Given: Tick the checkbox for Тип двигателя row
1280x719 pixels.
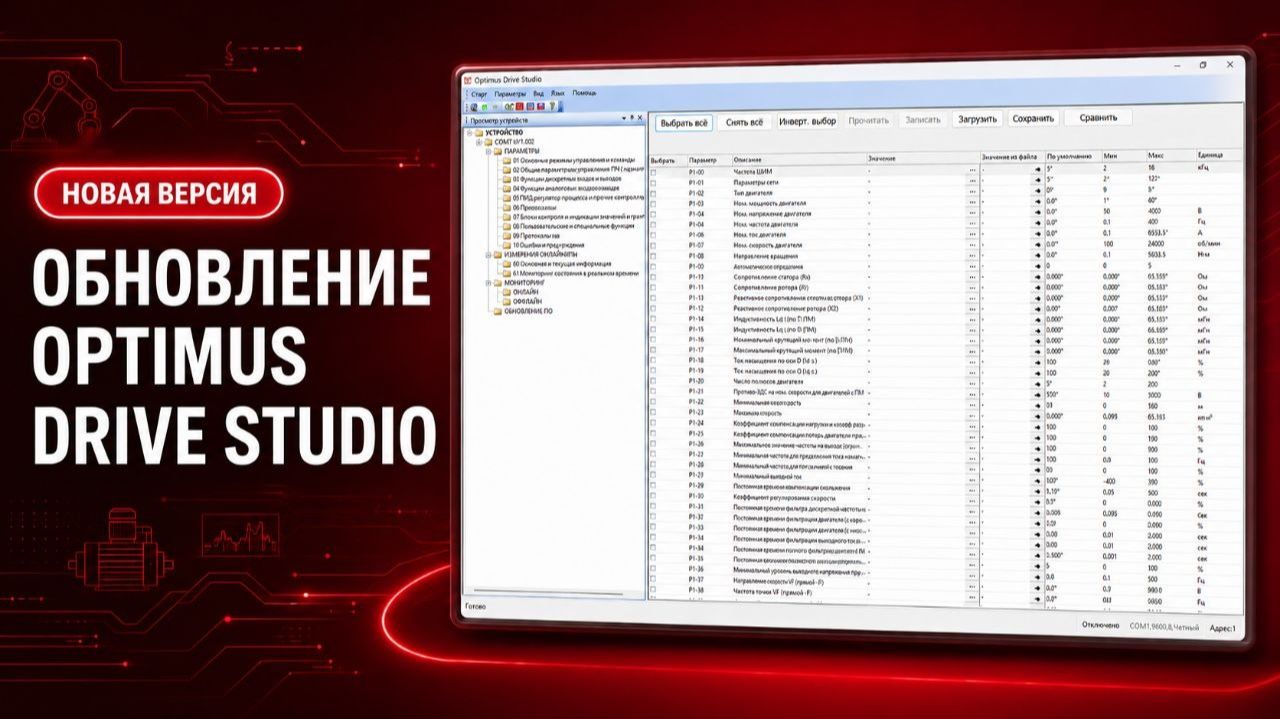Looking at the screenshot, I should coord(654,193).
